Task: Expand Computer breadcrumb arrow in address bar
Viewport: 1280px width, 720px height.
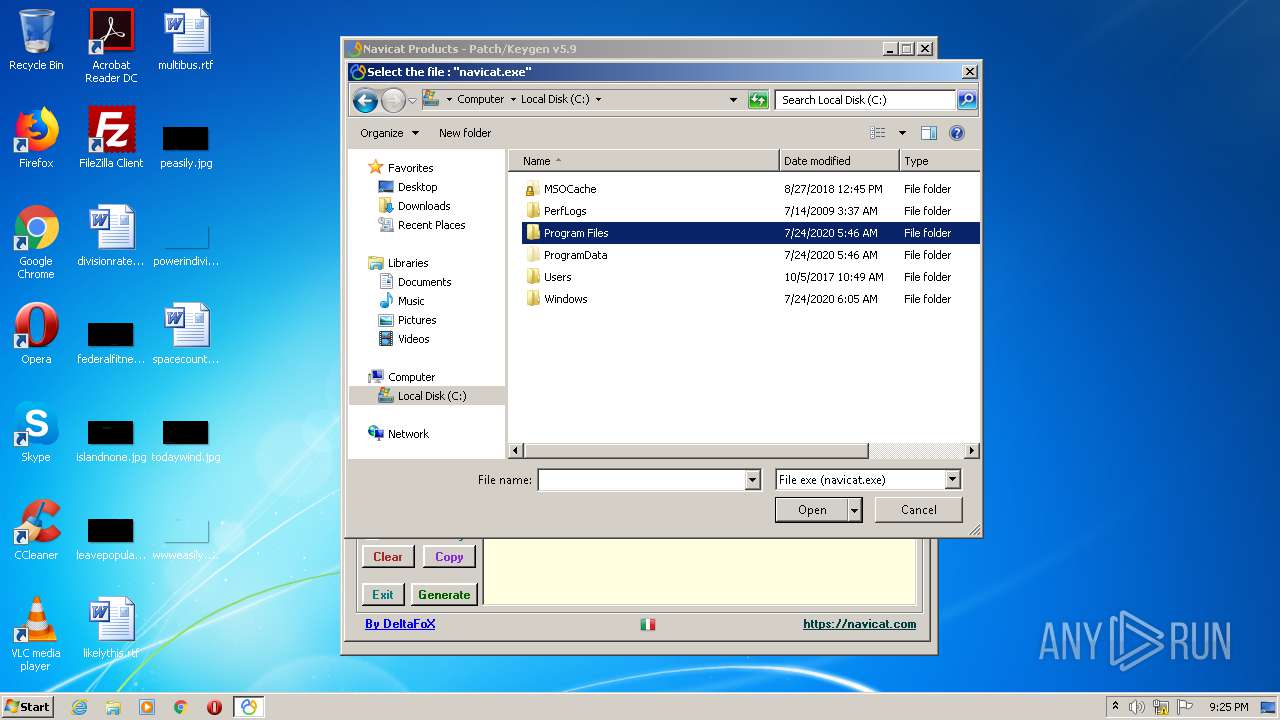Action: click(x=512, y=100)
